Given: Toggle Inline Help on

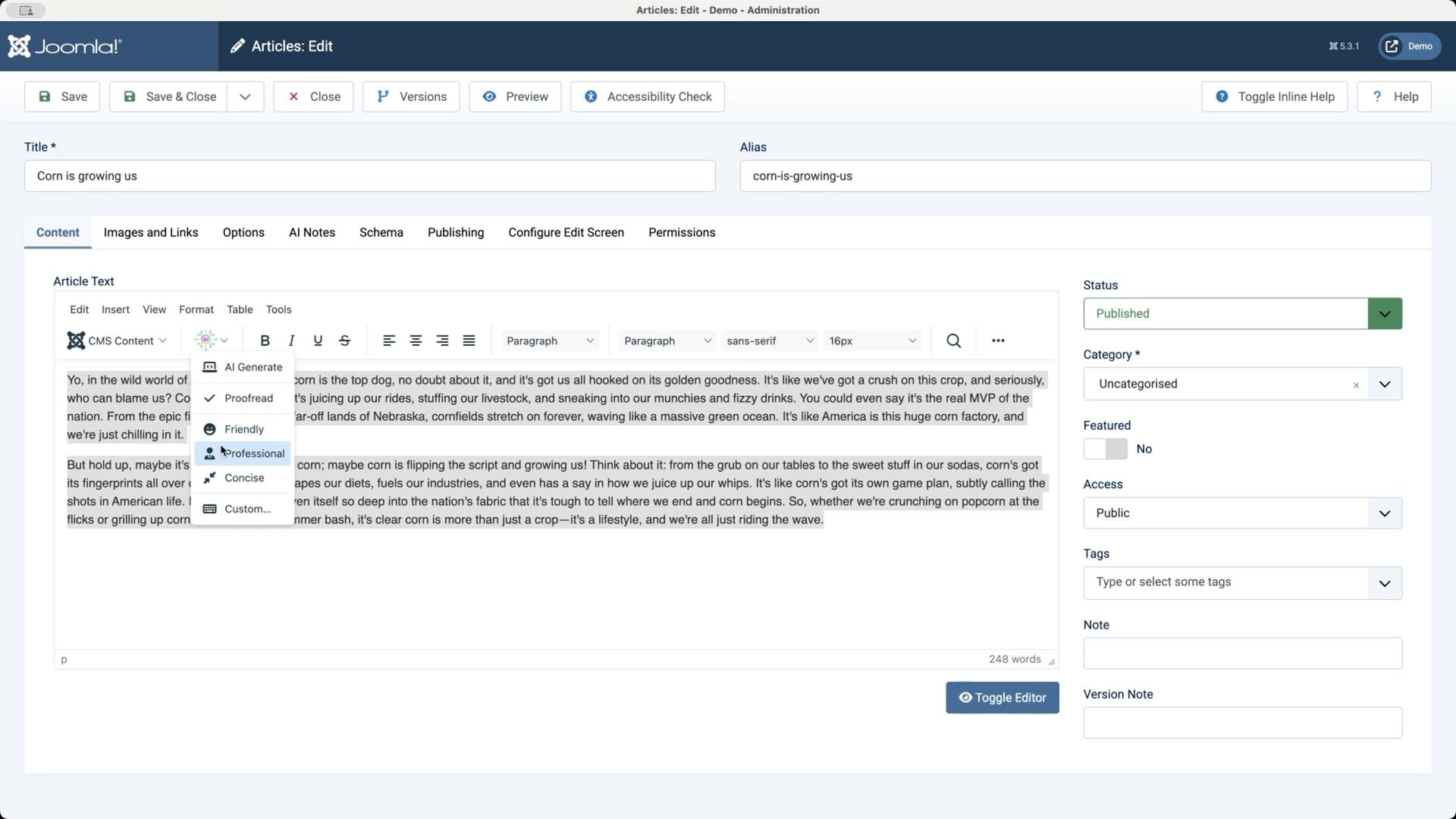Looking at the screenshot, I should pos(1274,96).
